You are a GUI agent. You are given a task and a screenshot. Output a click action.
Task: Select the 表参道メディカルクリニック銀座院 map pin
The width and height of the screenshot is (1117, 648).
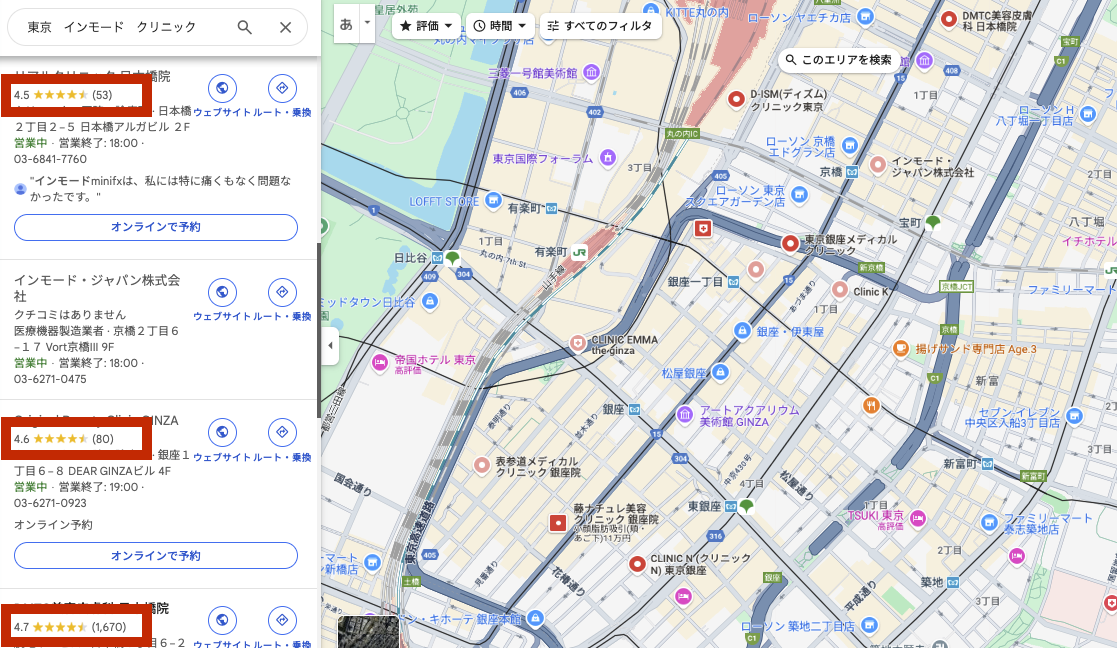click(482, 466)
